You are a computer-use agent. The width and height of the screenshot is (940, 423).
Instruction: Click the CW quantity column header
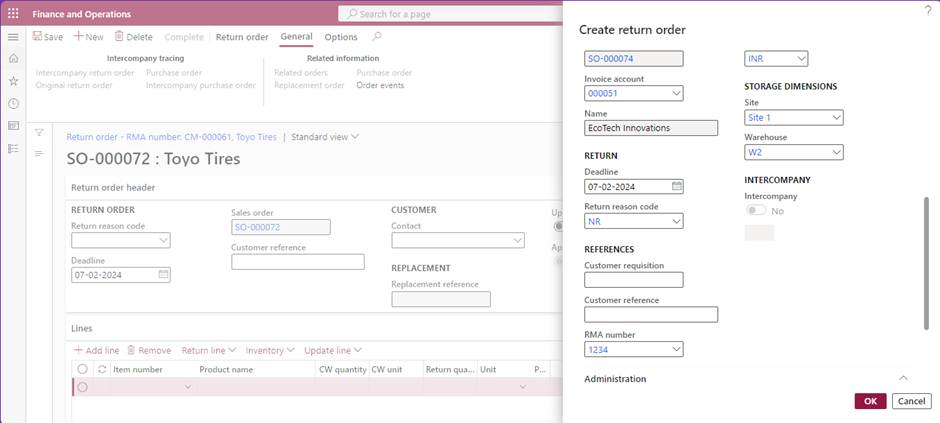[x=342, y=370]
